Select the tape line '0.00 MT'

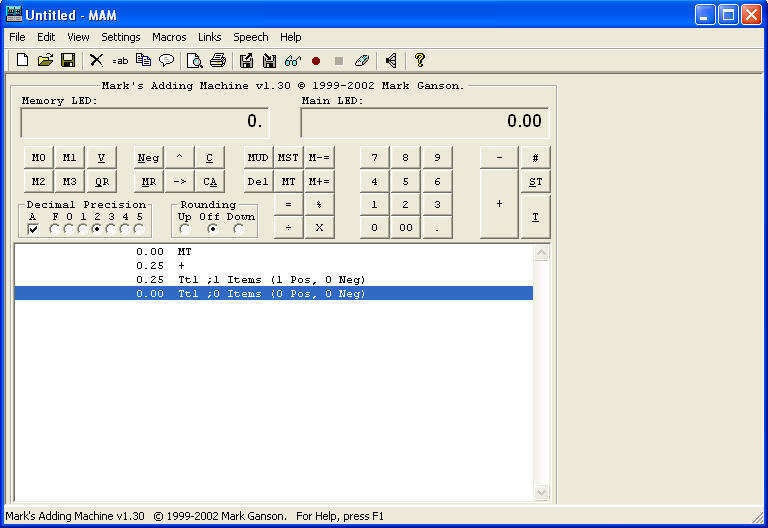pyautogui.click(x=274, y=252)
